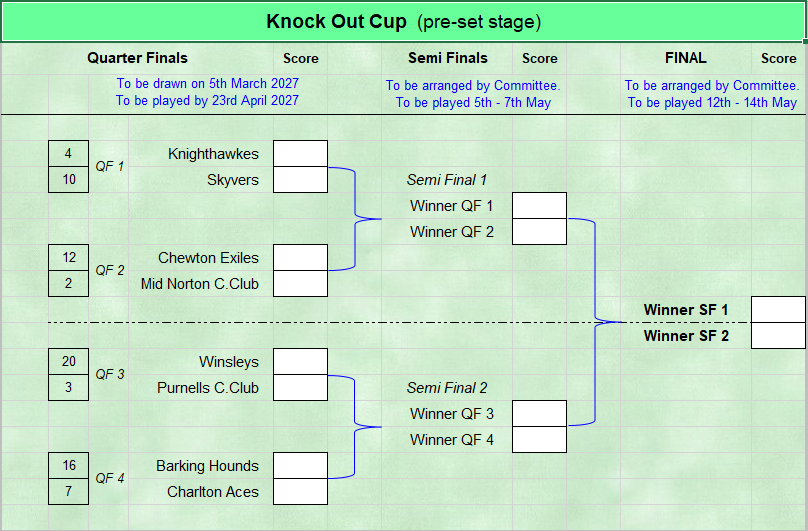808x531 pixels.
Task: Select the Quarter Finals column heading
Action: pyautogui.click(x=137, y=58)
